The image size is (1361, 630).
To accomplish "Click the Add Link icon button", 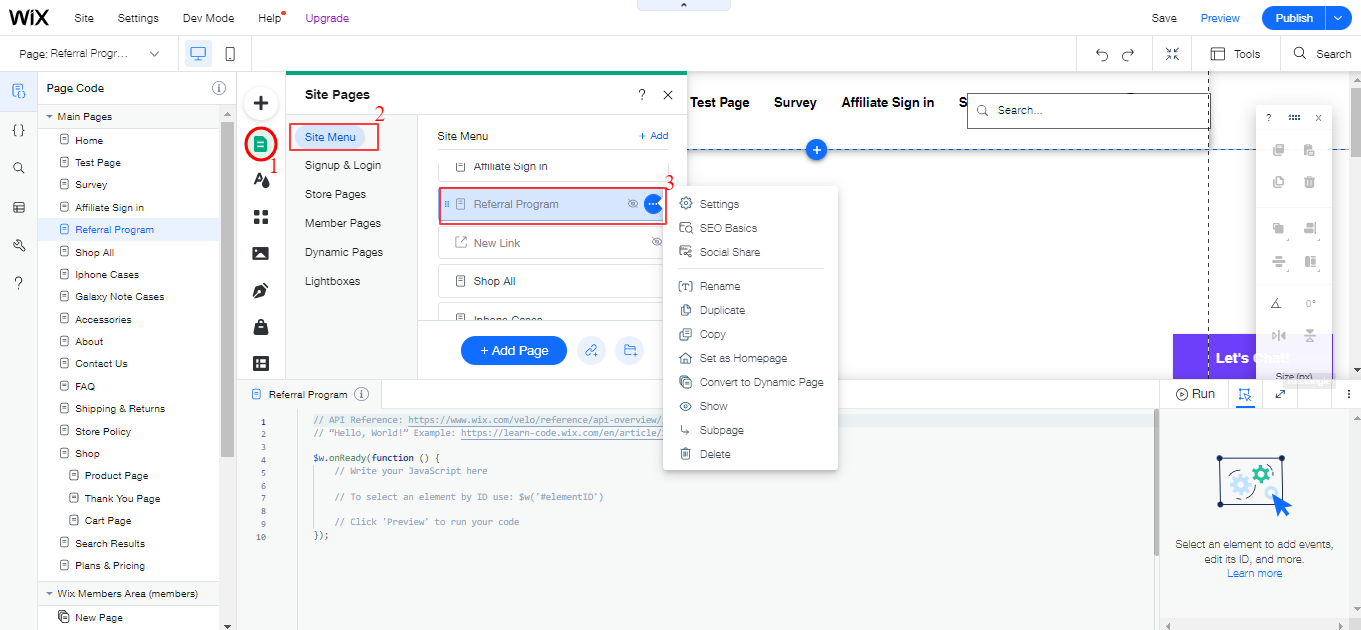I will [592, 351].
